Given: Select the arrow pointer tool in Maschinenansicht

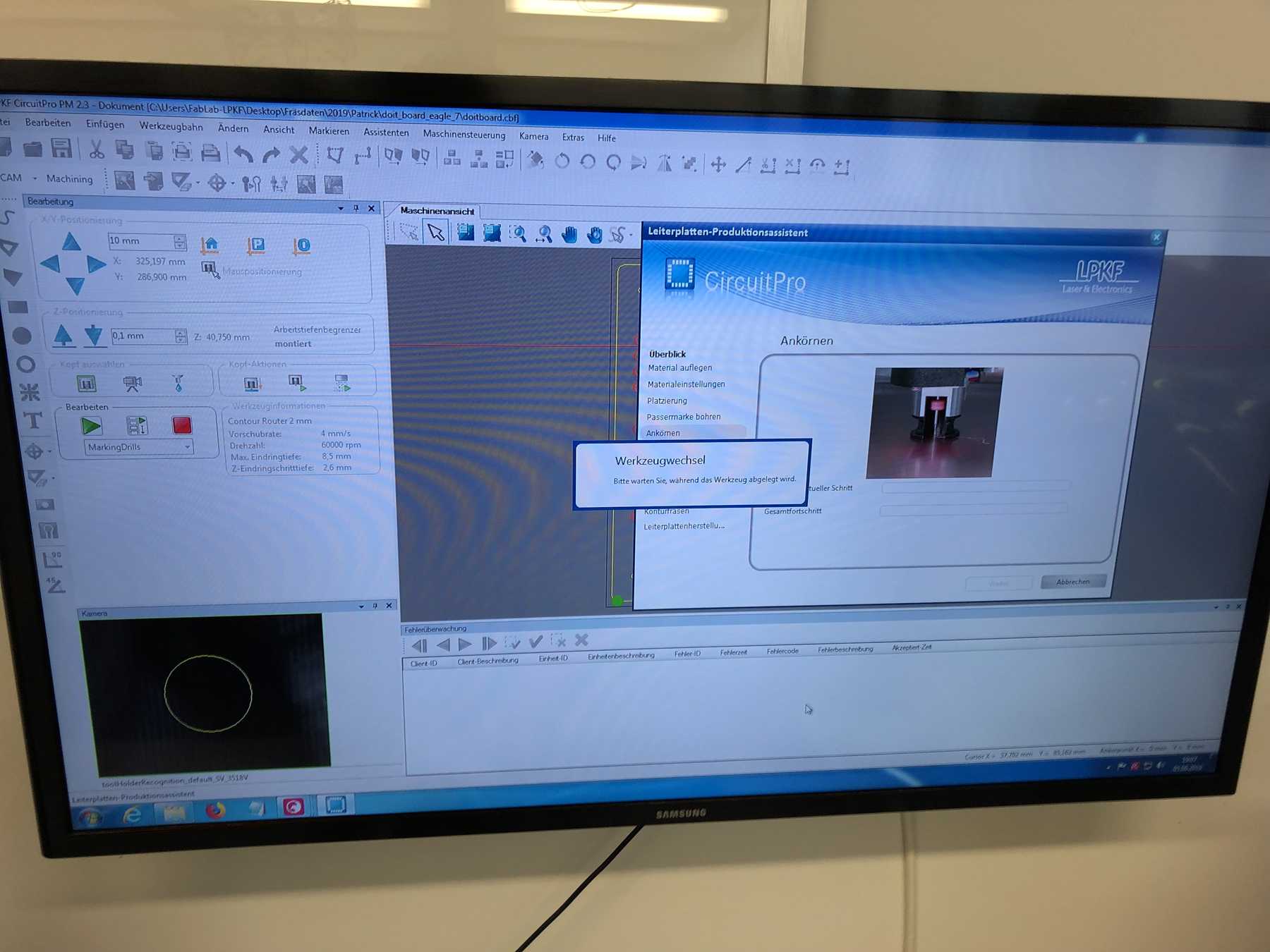Looking at the screenshot, I should [x=436, y=232].
